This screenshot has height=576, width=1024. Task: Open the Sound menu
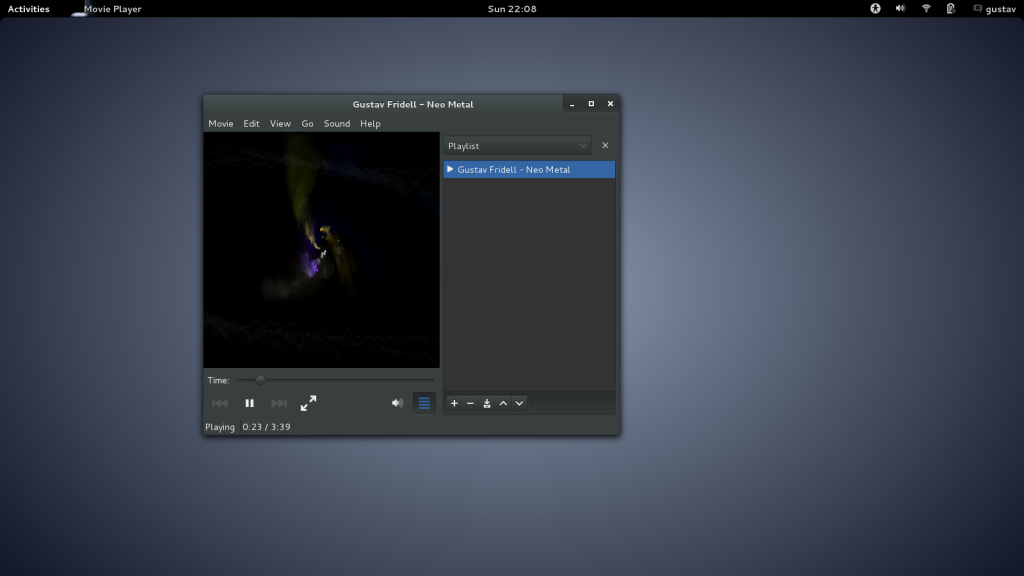coord(337,123)
